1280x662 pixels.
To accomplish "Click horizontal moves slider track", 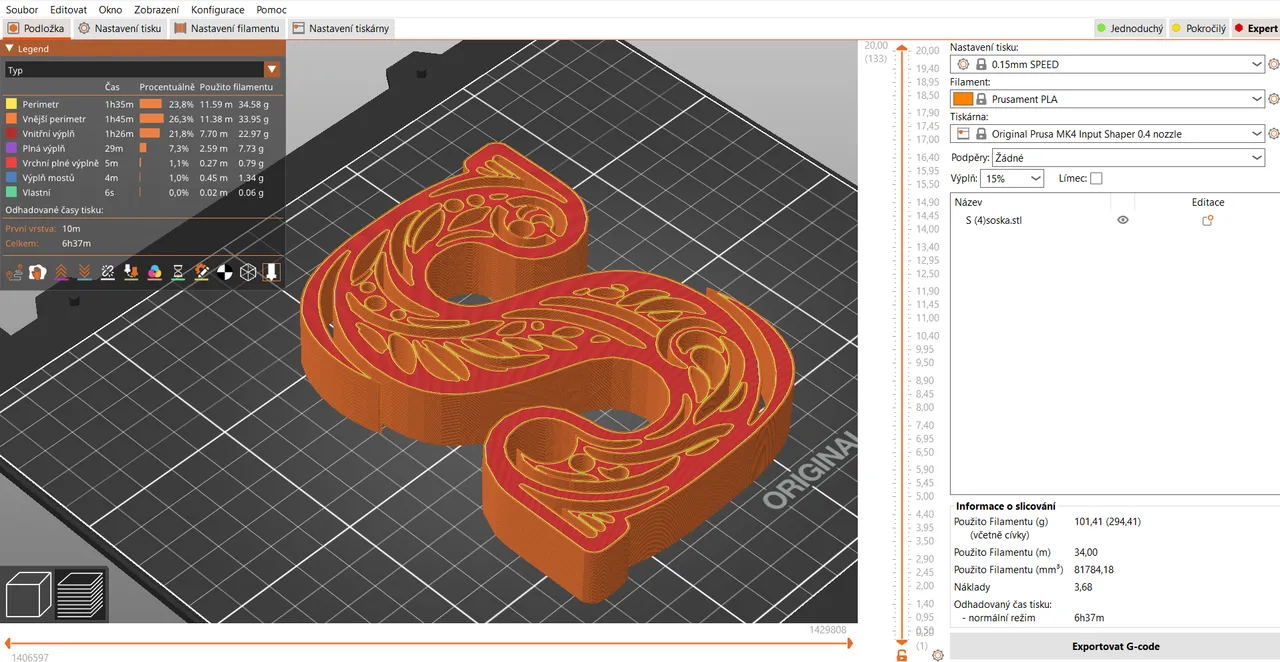I will 428,642.
